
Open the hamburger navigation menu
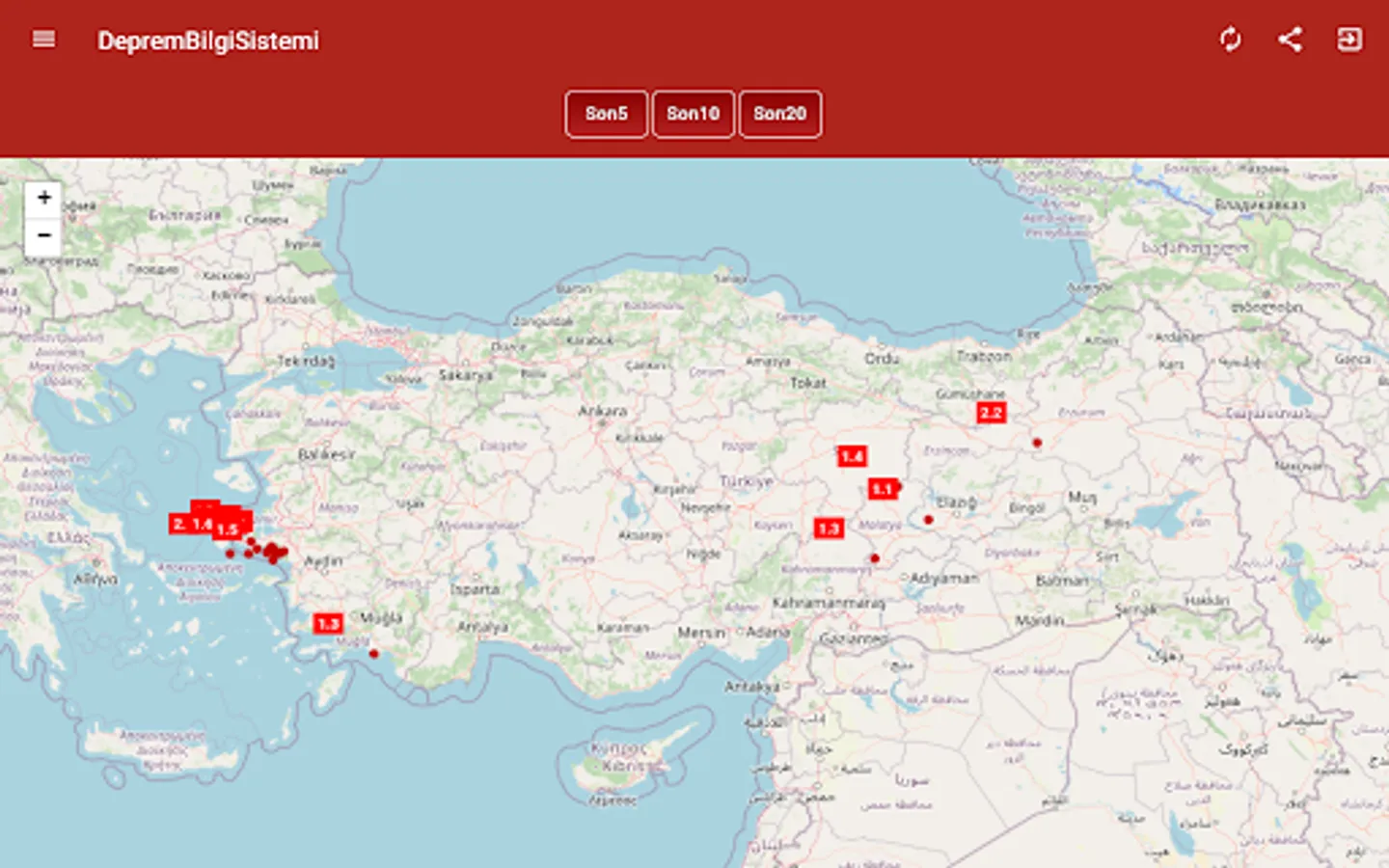(43, 40)
